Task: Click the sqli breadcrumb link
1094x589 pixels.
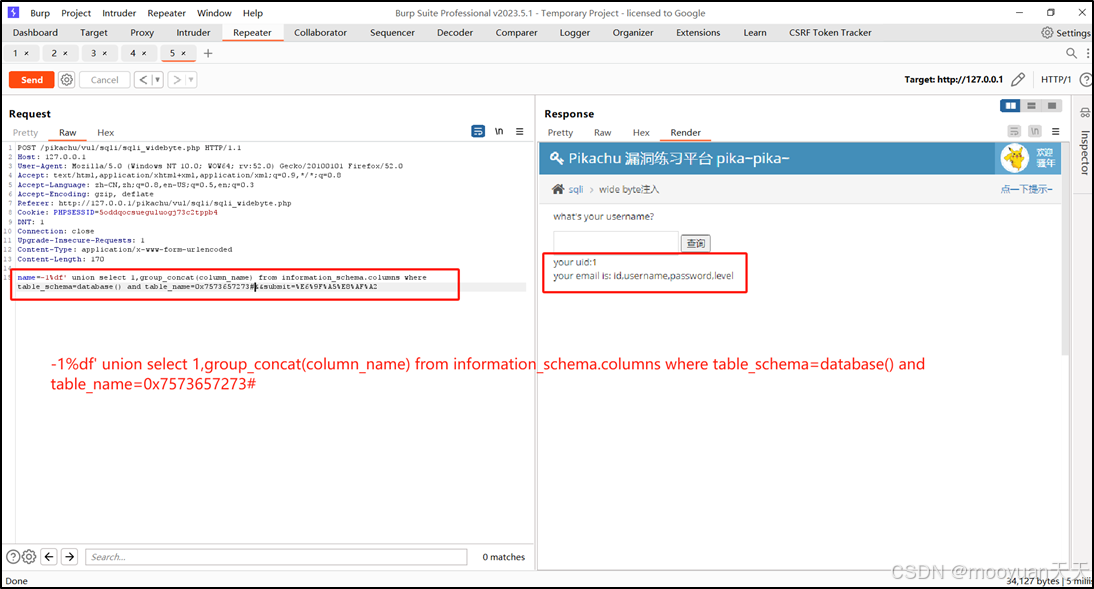Action: pos(576,189)
